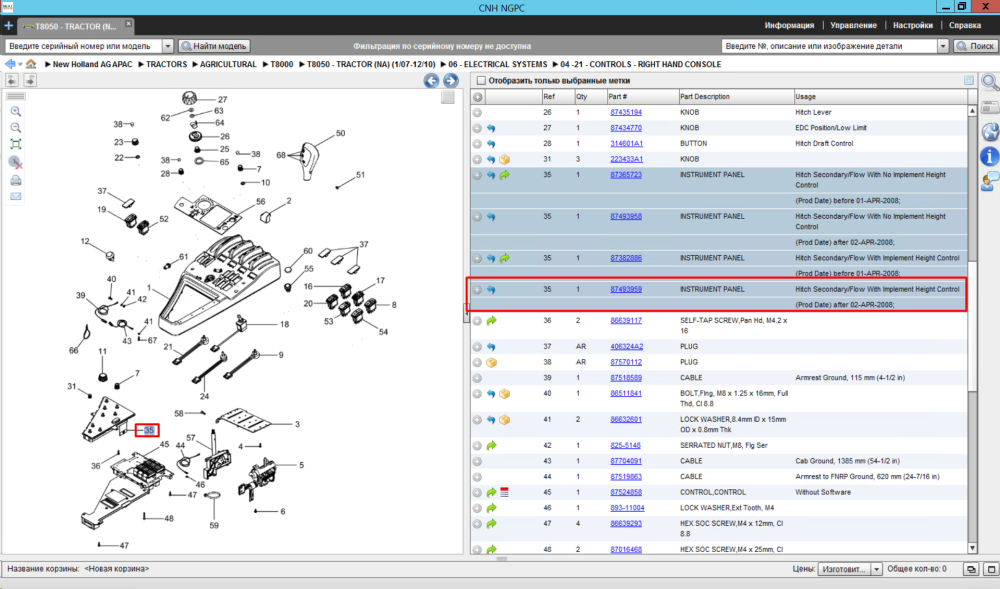This screenshot has width=1000, height=589.
Task: Open the Настройки menu
Action: [x=913, y=25]
